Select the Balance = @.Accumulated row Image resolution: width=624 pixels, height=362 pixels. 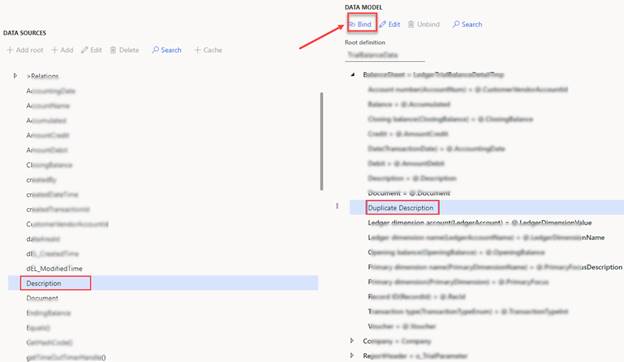409,104
